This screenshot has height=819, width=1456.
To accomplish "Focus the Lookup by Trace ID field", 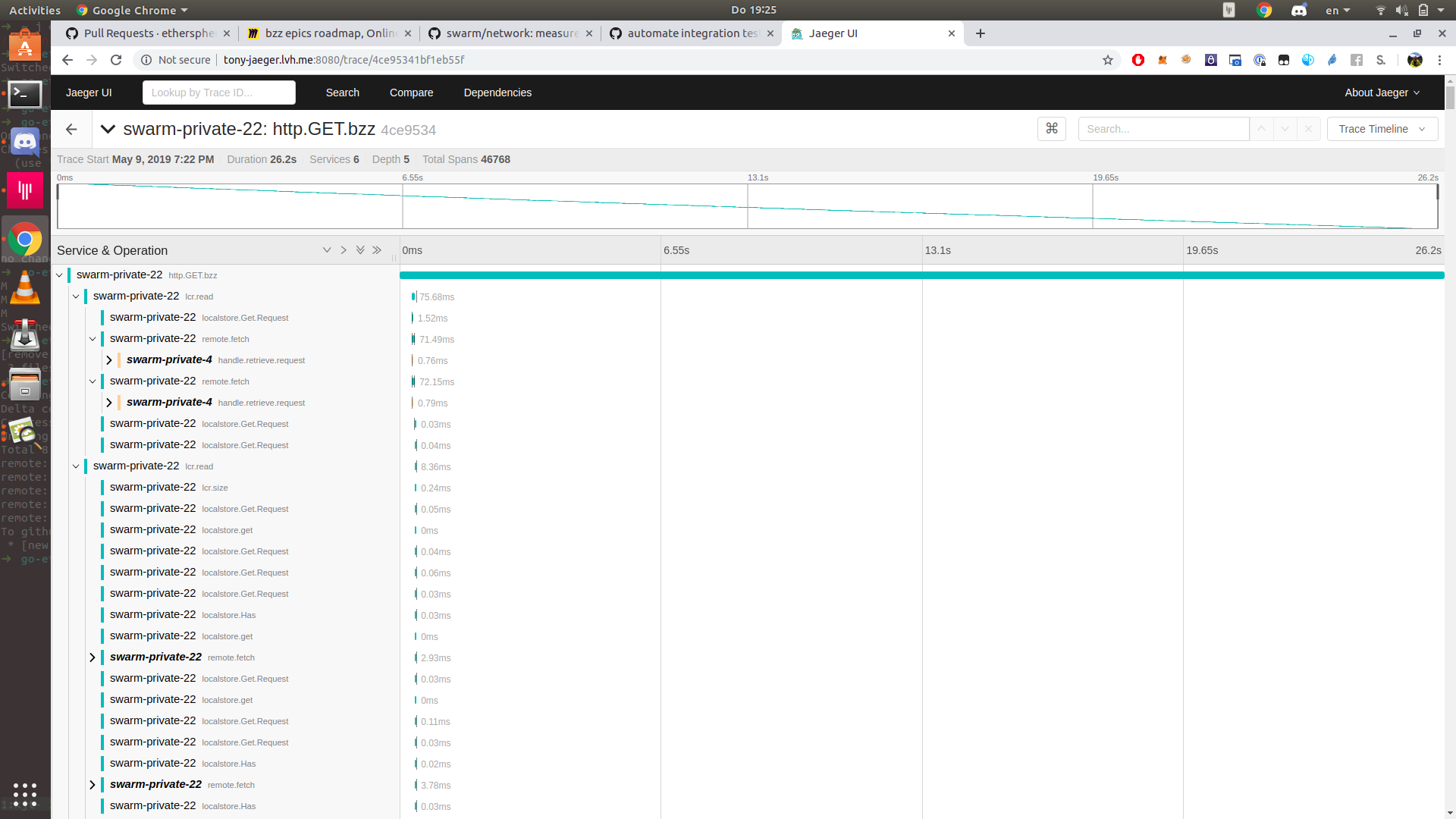I will tap(219, 93).
